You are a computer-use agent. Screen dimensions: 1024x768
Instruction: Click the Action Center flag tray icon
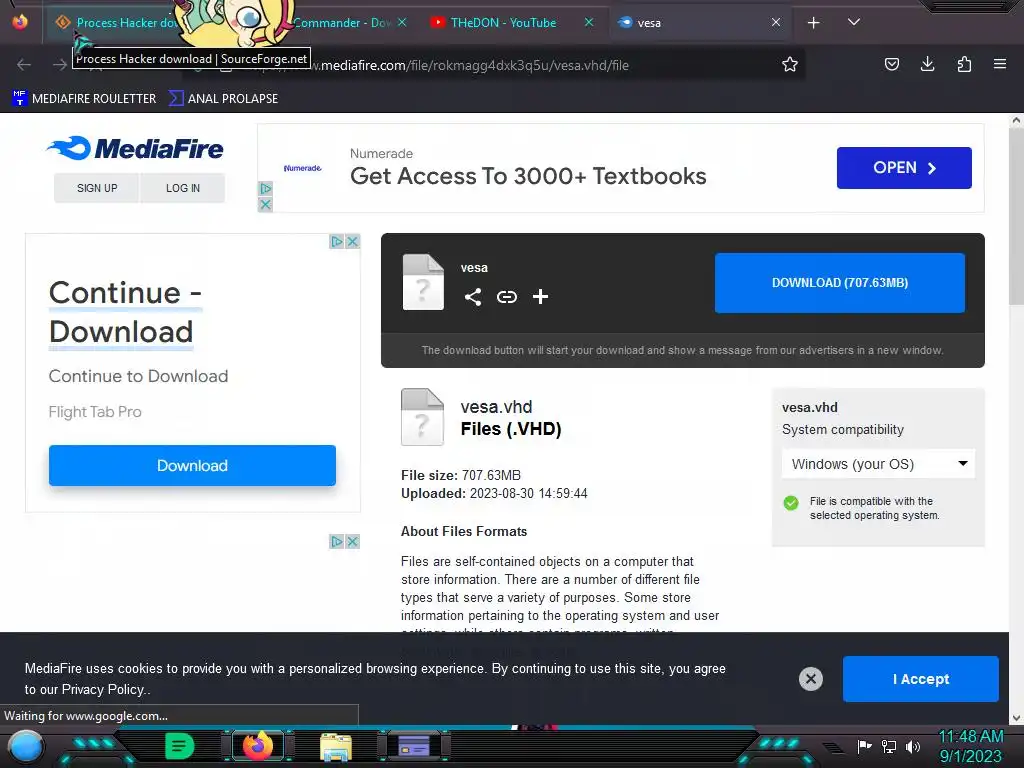pyautogui.click(x=865, y=746)
